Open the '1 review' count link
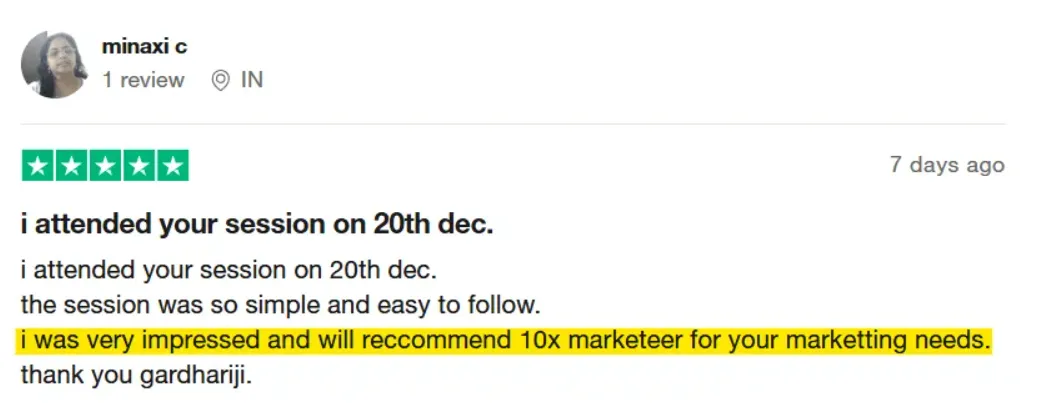 [x=143, y=80]
